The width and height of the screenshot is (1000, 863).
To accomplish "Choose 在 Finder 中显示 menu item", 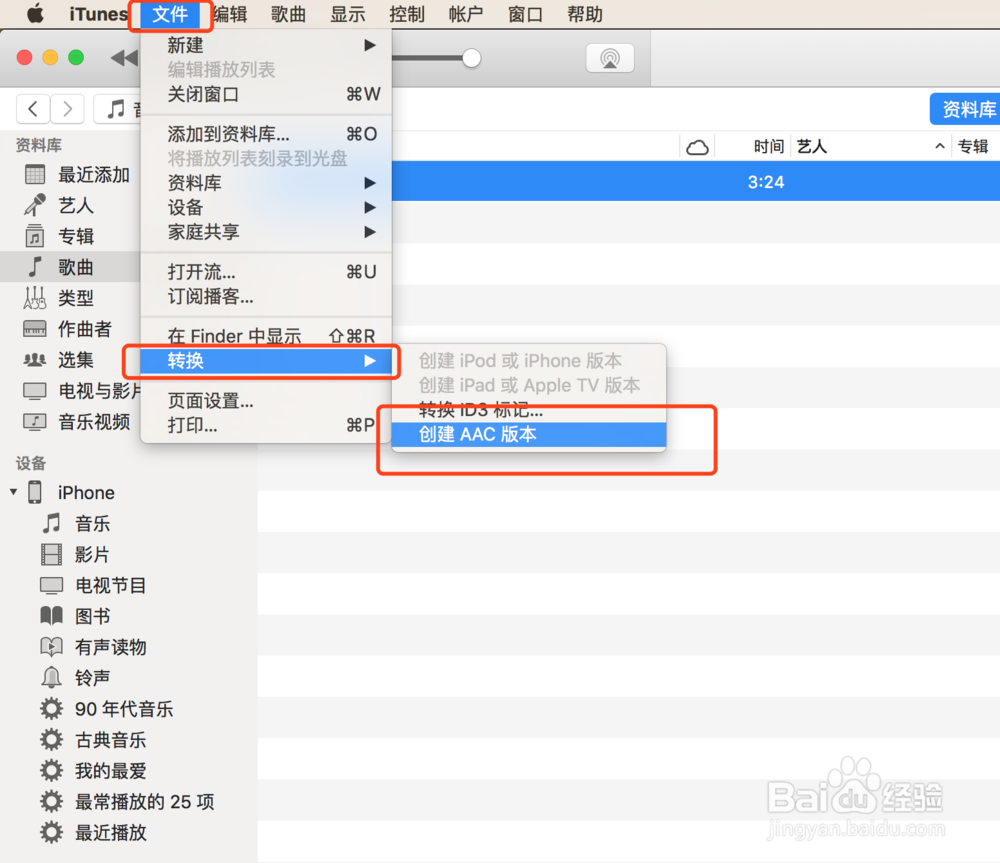I will tap(266, 336).
